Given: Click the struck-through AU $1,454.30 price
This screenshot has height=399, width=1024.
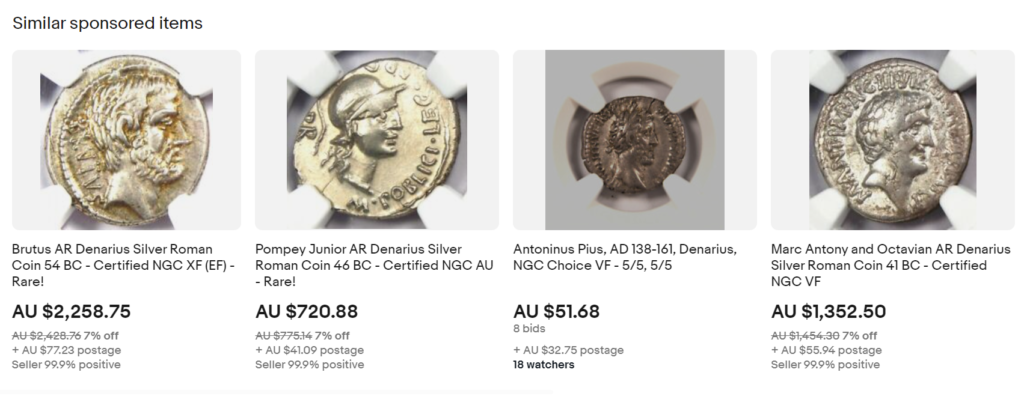Looking at the screenshot, I should click(805, 336).
